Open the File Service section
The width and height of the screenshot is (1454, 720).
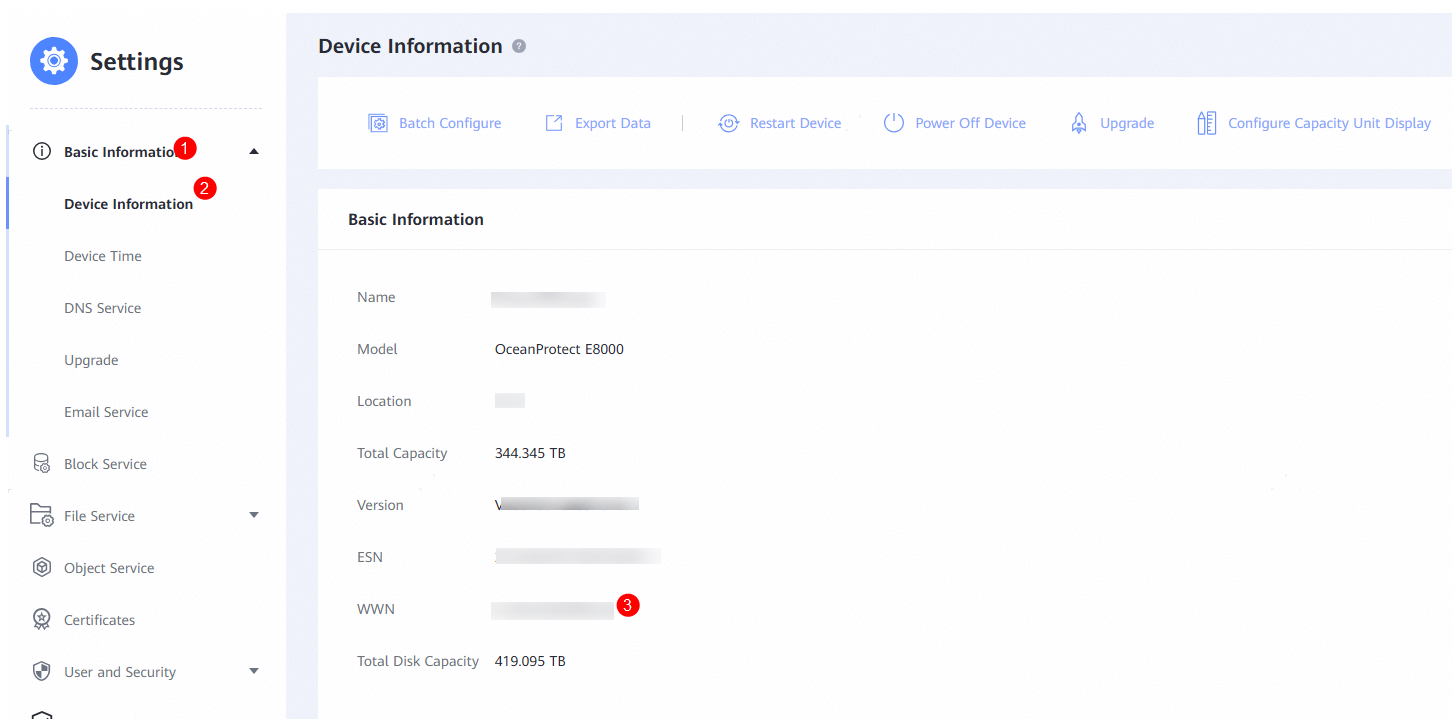pyautogui.click(x=99, y=516)
